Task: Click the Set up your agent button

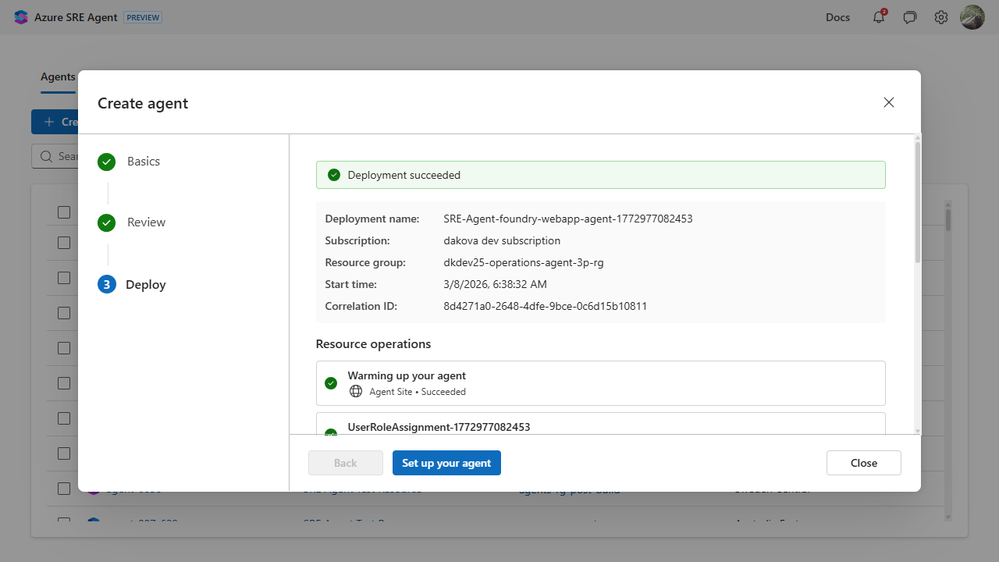Action: [x=447, y=463]
